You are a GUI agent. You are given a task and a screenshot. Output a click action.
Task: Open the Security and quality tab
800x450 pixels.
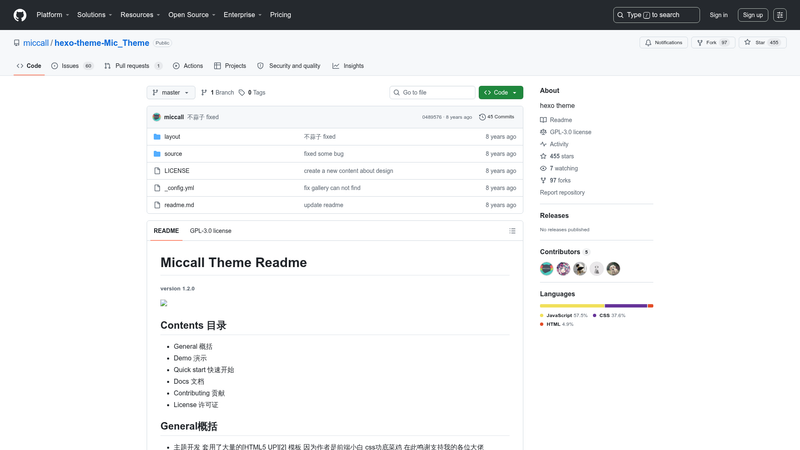pyautogui.click(x=289, y=66)
